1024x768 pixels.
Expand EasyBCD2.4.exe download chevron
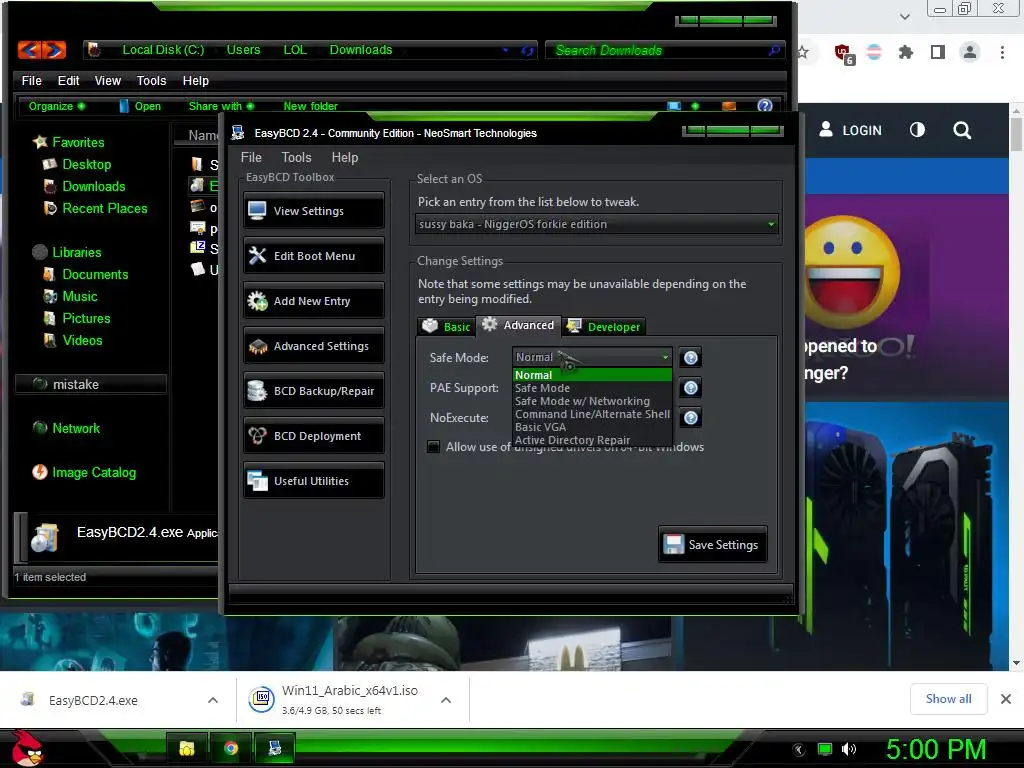coord(213,700)
